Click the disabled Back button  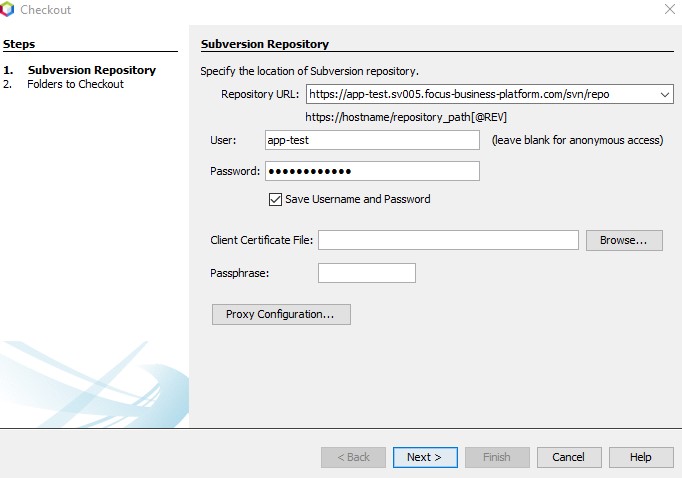click(x=353, y=458)
